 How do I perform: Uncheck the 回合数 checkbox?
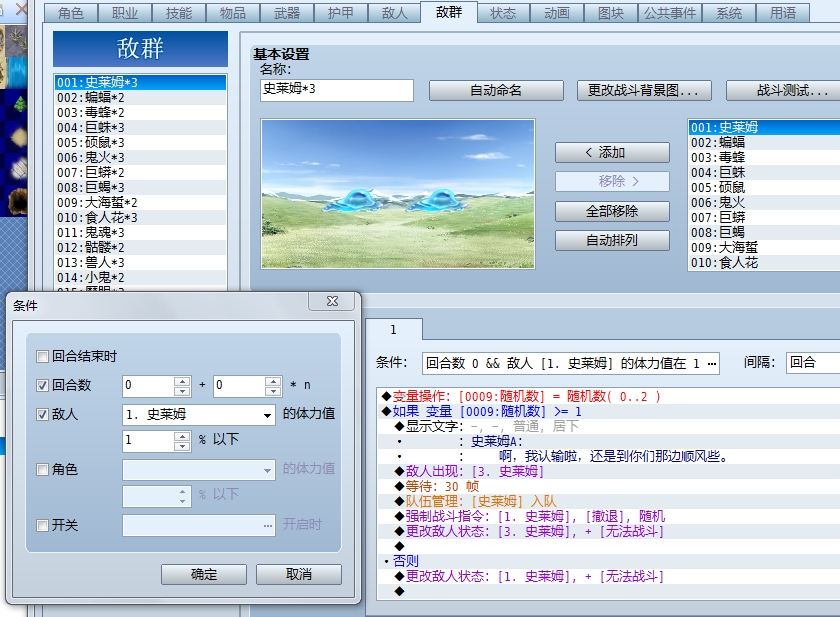coord(42,386)
